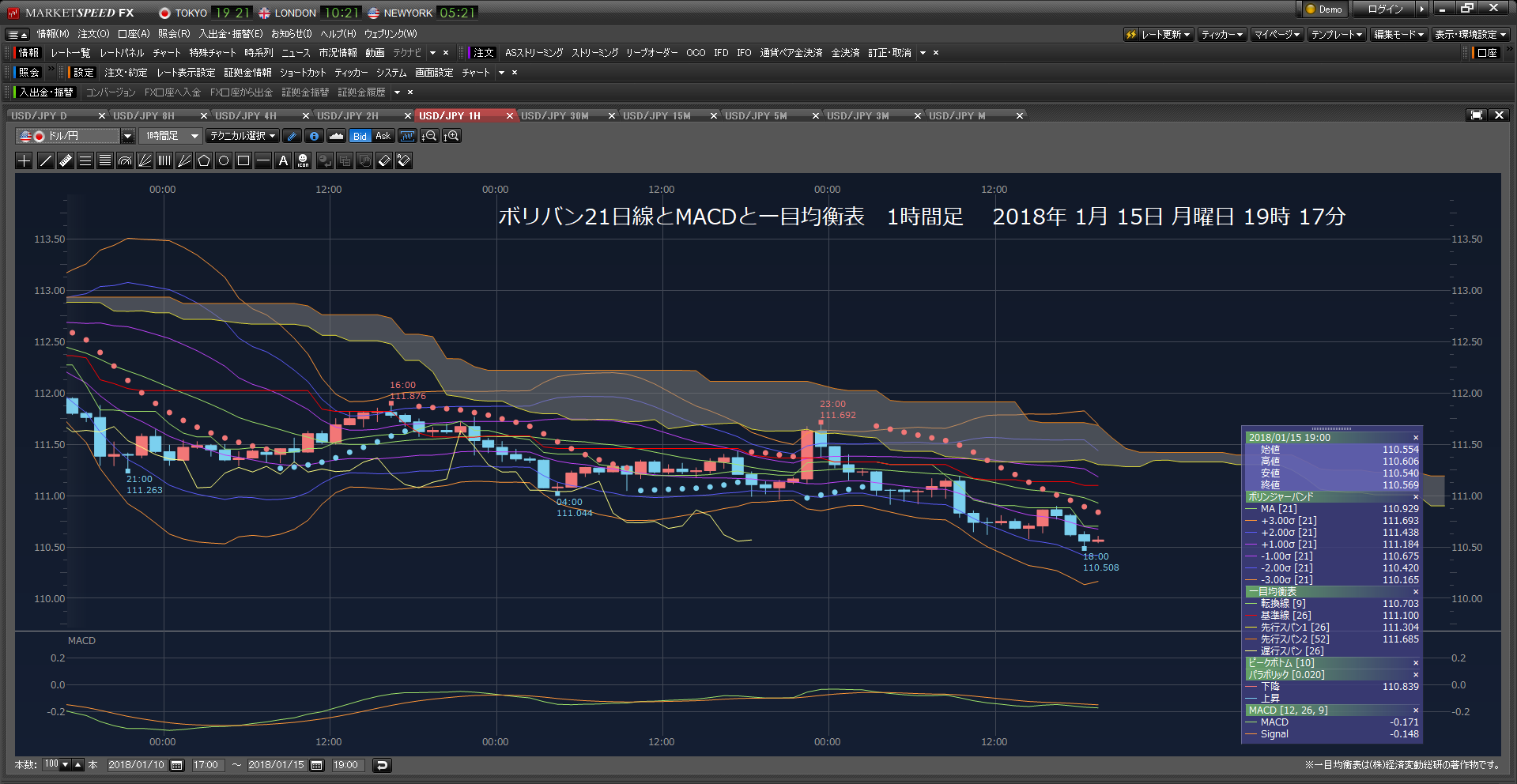Click the 17:00 start time field
Image resolution: width=1517 pixels, height=784 pixels.
tap(207, 765)
